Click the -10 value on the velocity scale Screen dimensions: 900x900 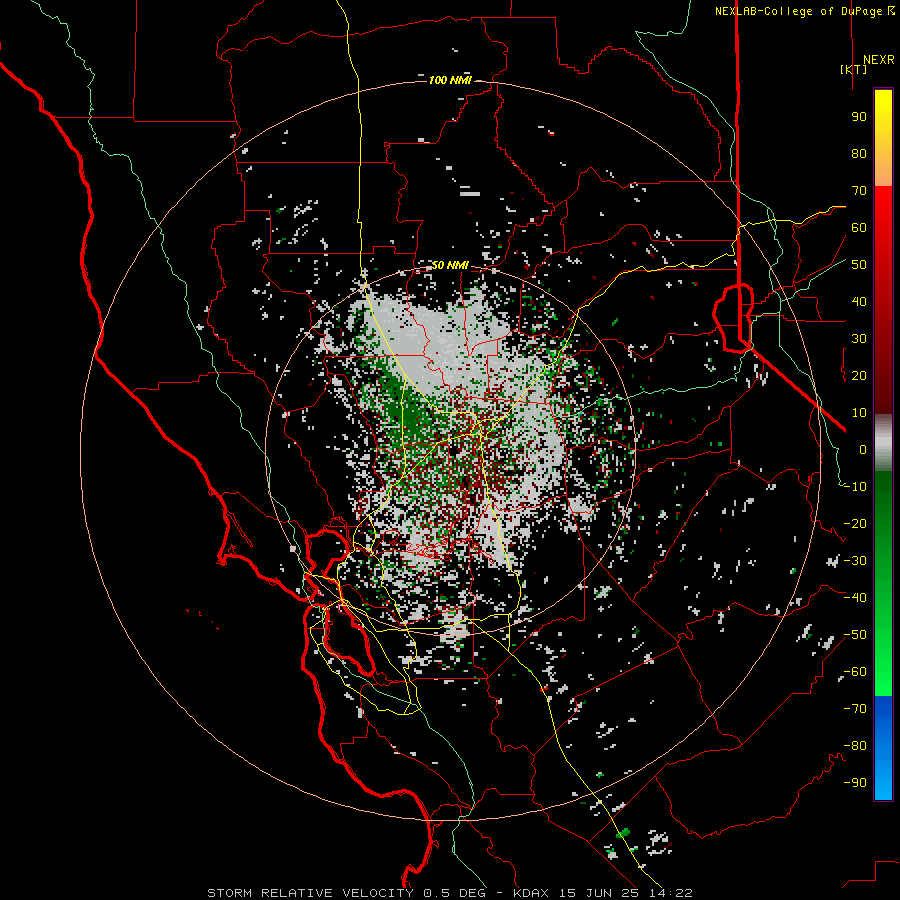(855, 487)
